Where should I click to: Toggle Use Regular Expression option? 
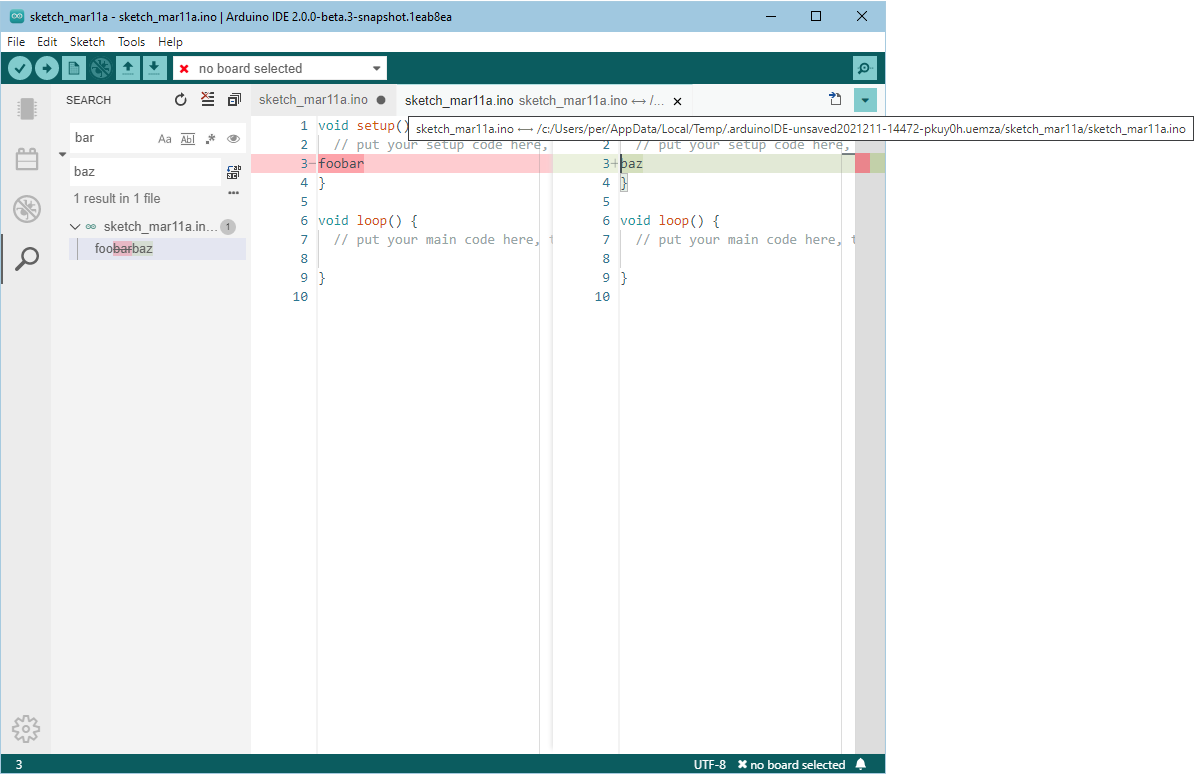(x=211, y=139)
